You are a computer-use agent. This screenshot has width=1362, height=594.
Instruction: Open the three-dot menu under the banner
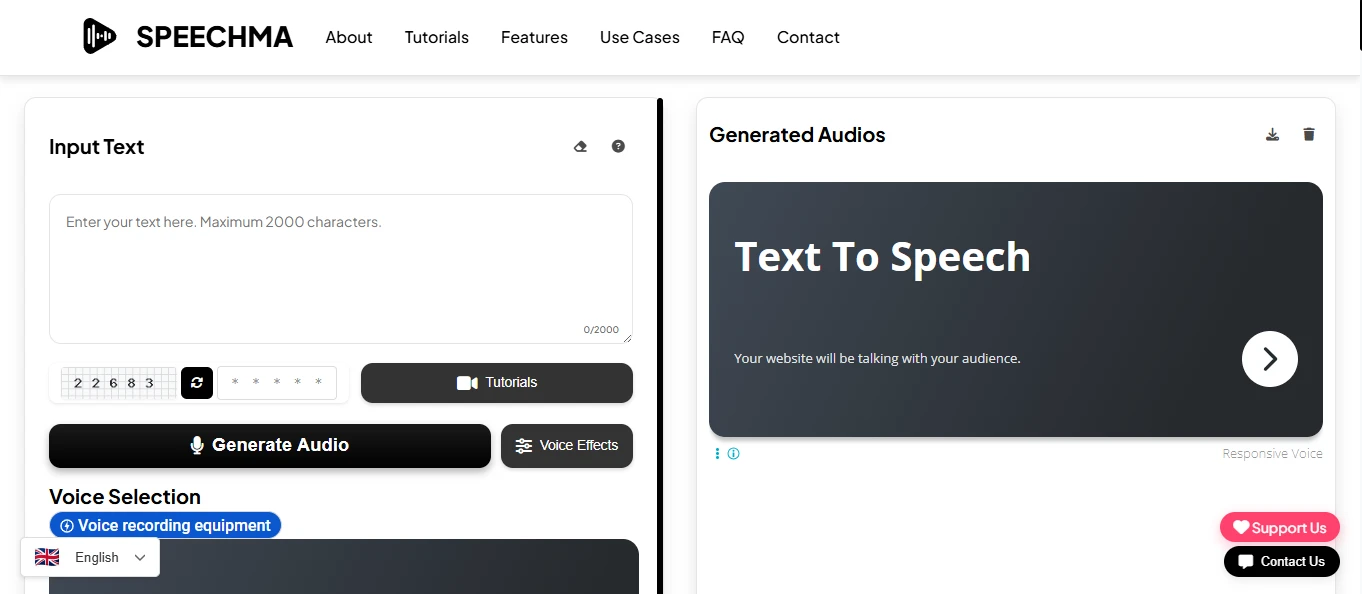pos(716,453)
